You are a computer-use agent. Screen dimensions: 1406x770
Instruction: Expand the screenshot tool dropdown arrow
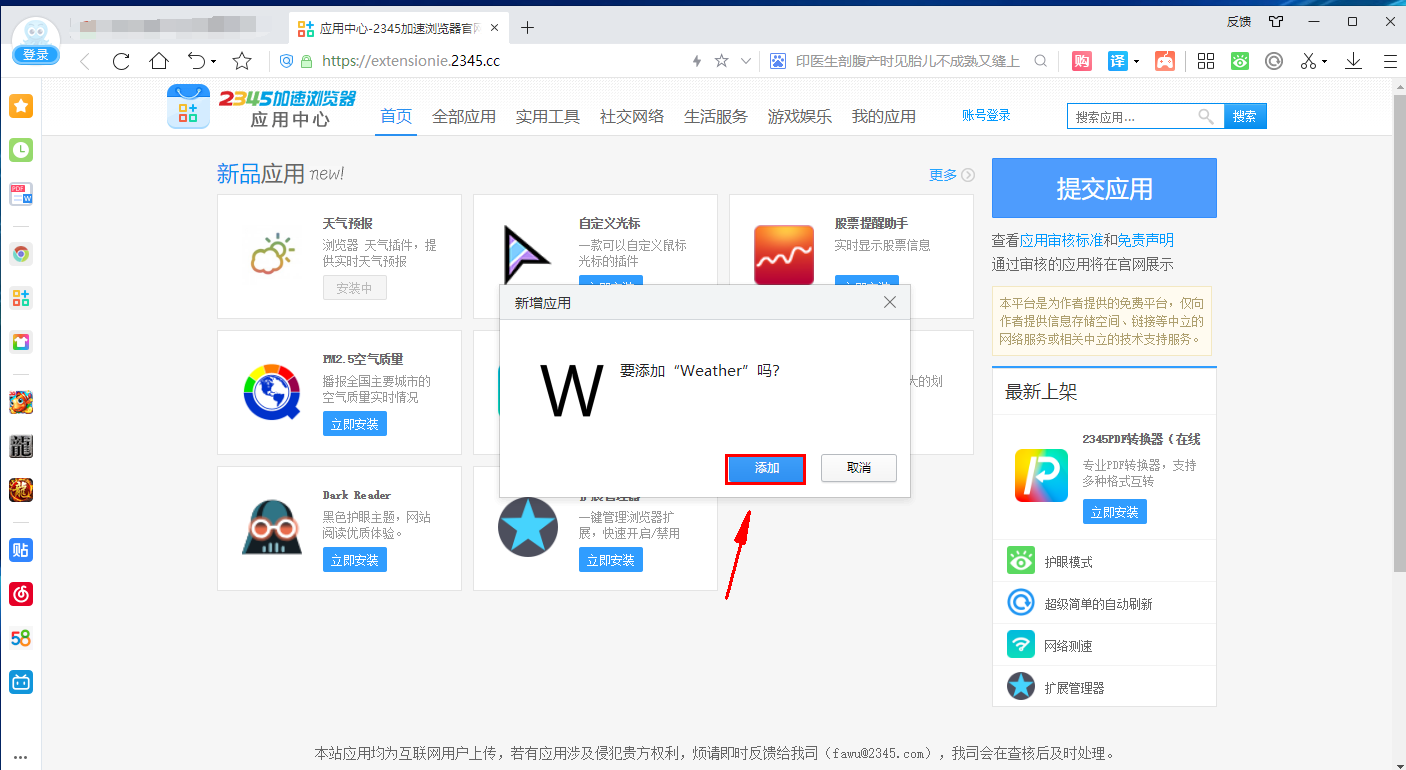point(1324,62)
